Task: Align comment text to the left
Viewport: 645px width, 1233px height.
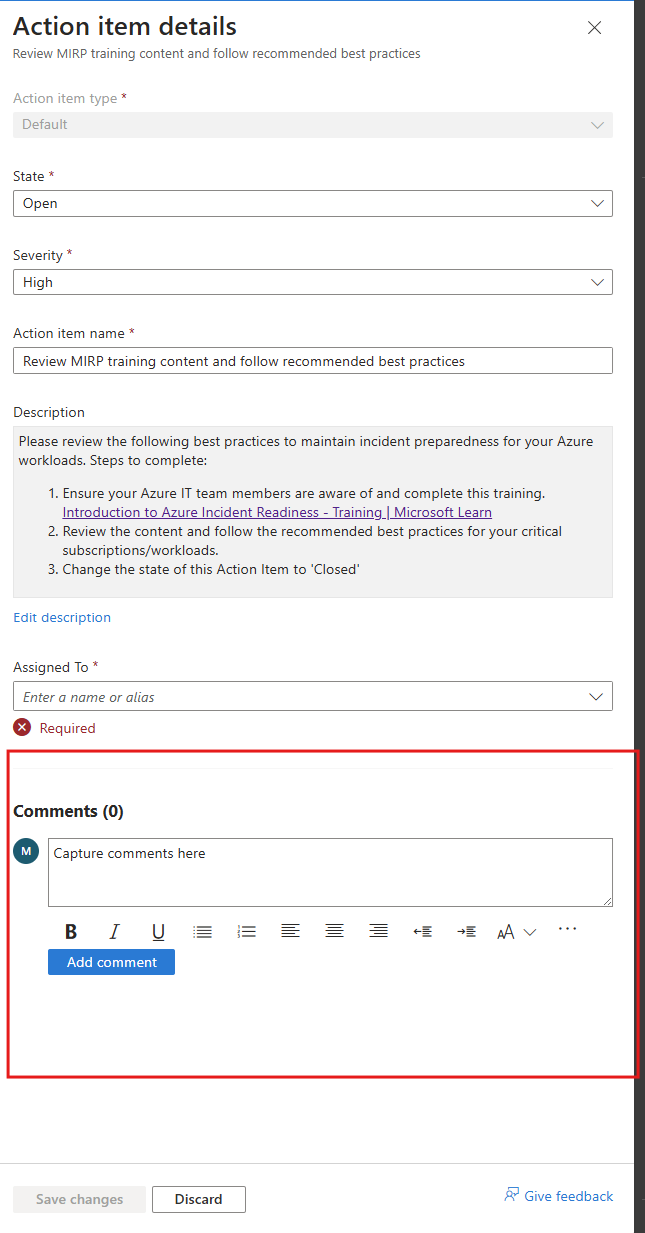Action: click(x=290, y=931)
